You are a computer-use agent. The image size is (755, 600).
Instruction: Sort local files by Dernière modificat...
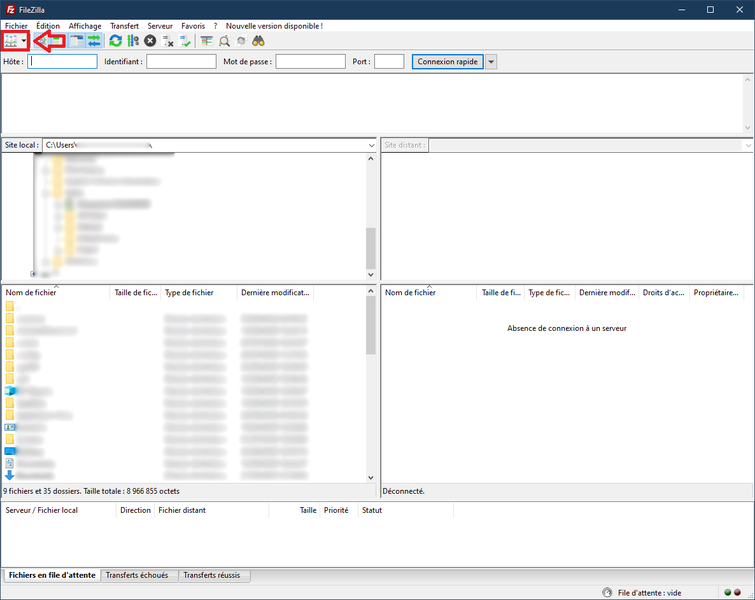[x=275, y=292]
